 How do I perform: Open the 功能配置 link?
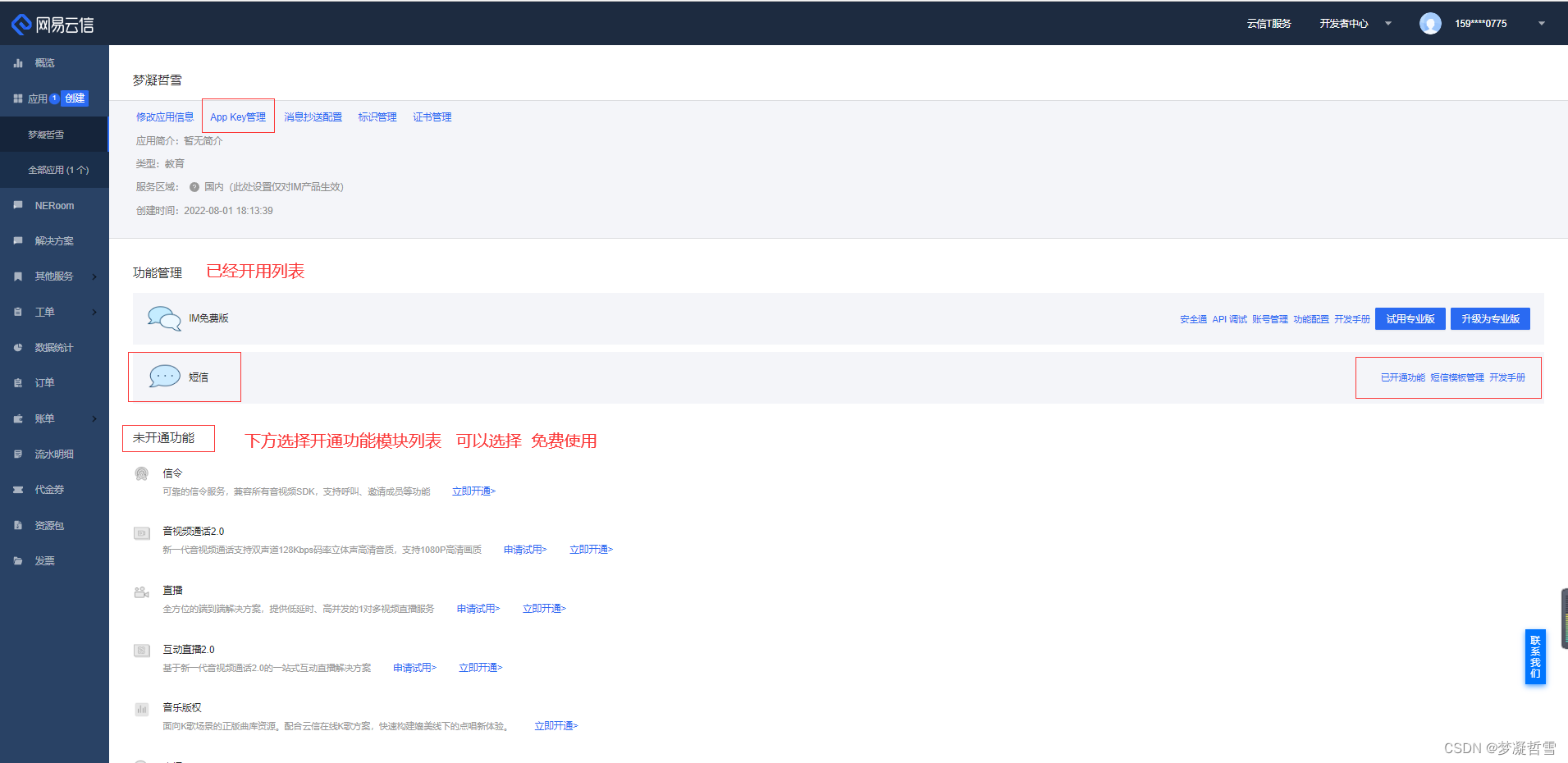(1311, 319)
